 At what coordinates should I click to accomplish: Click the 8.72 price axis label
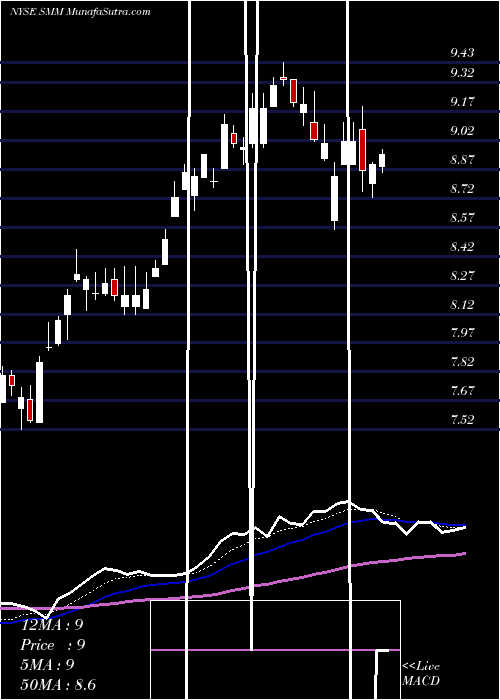[462, 189]
